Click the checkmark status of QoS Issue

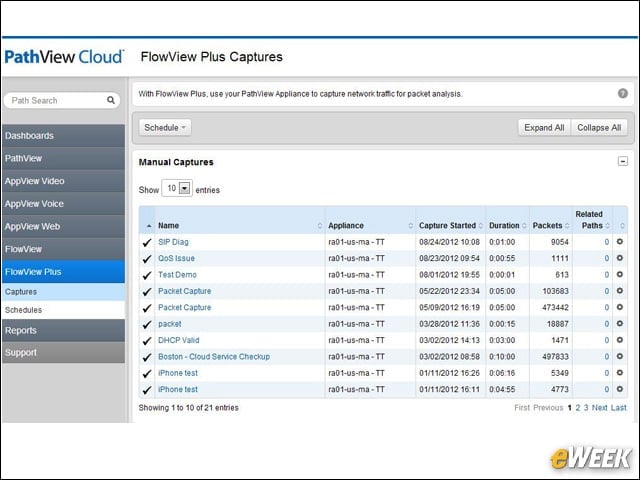pyautogui.click(x=147, y=259)
